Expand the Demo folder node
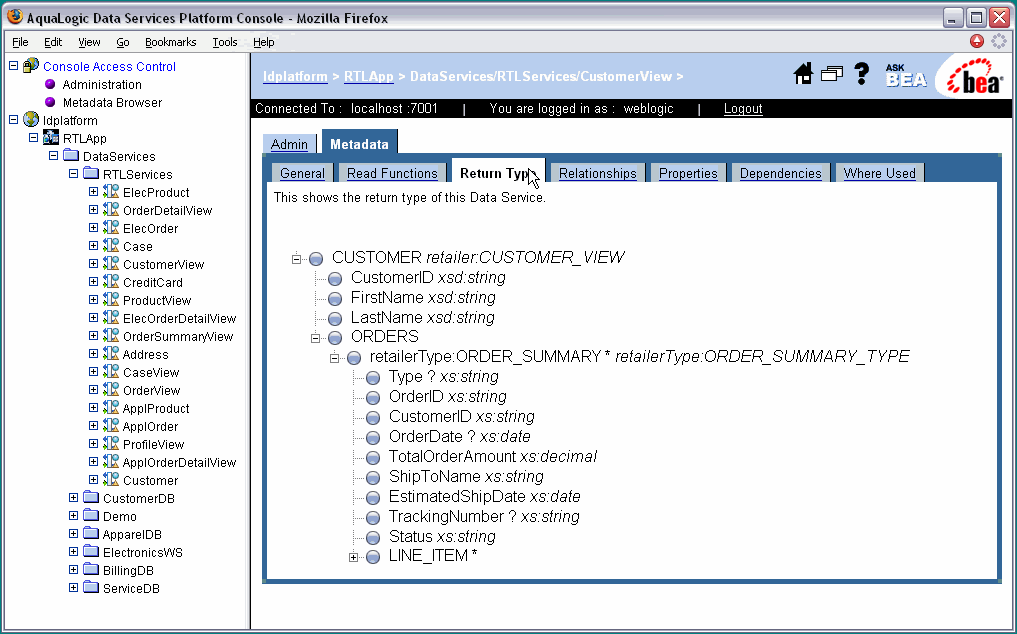1017x634 pixels. (73, 515)
